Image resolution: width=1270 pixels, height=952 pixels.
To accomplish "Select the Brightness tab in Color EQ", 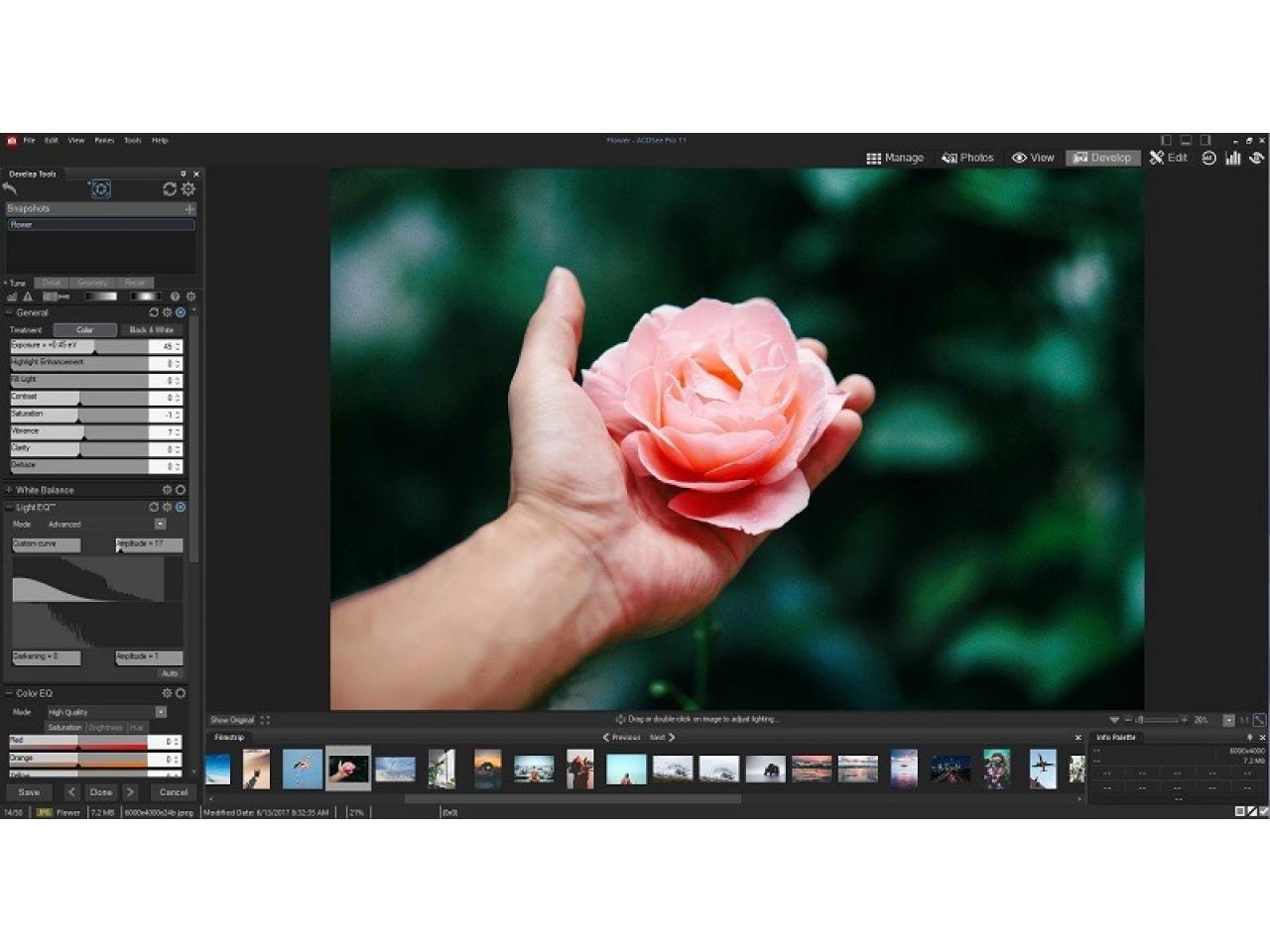I will click(105, 728).
